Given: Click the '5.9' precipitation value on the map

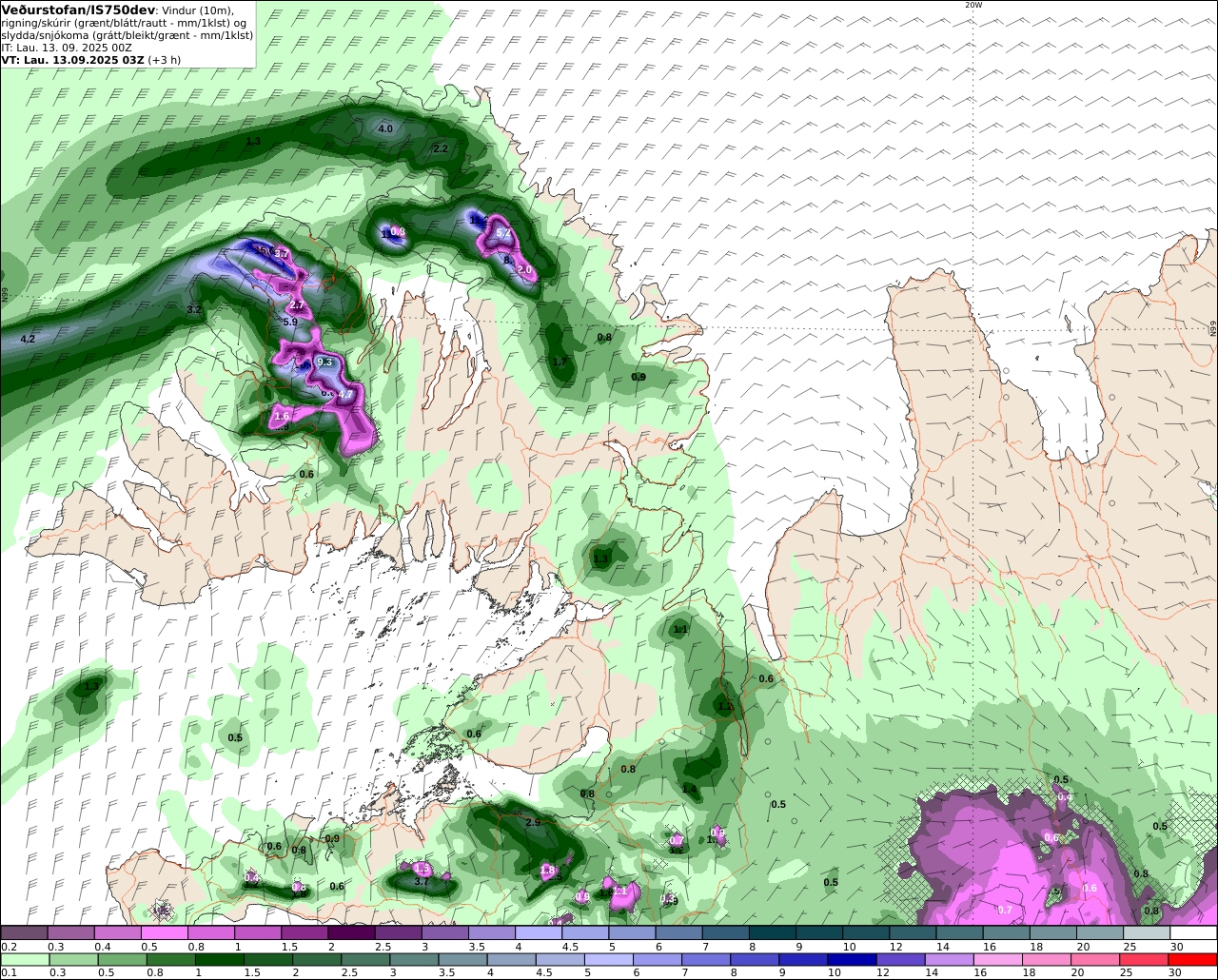Looking at the screenshot, I should (290, 323).
